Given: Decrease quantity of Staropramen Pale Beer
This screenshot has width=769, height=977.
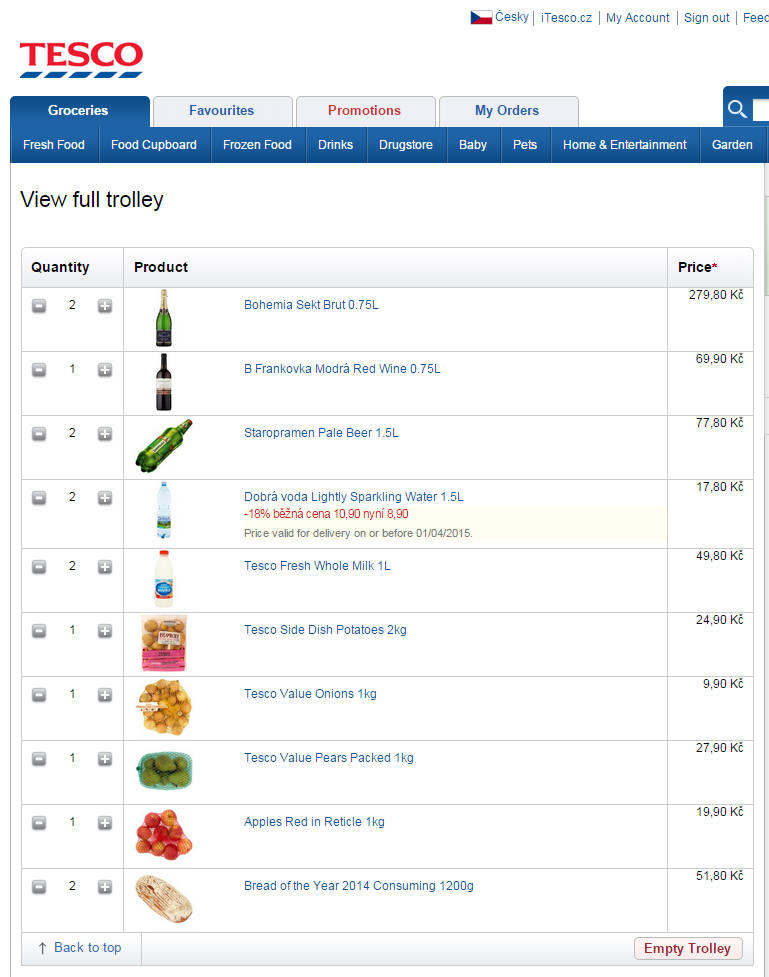Looking at the screenshot, I should 39,434.
